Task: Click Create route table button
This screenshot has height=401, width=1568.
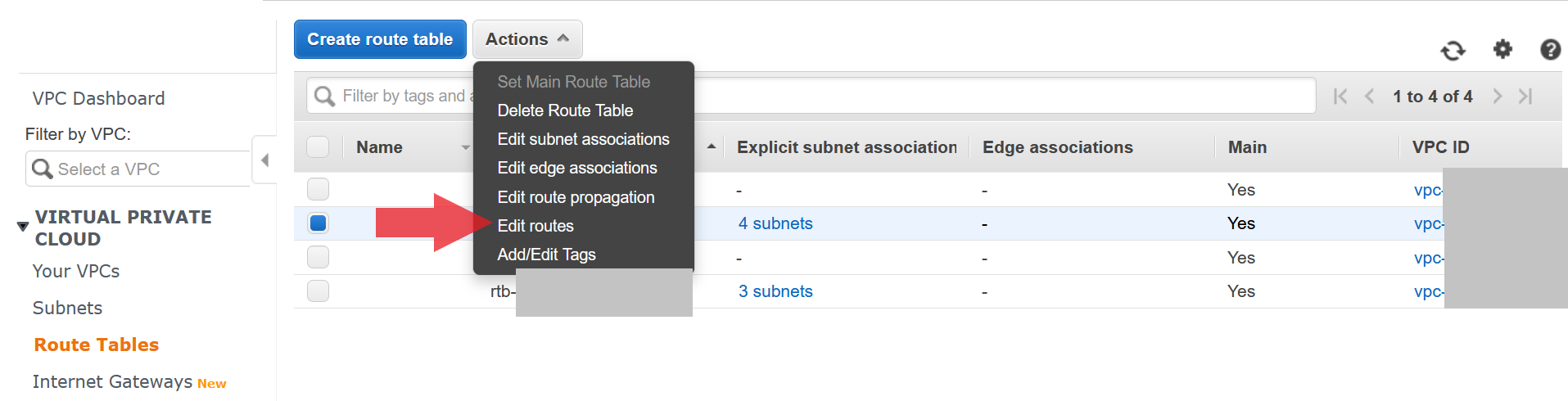Action: point(380,39)
